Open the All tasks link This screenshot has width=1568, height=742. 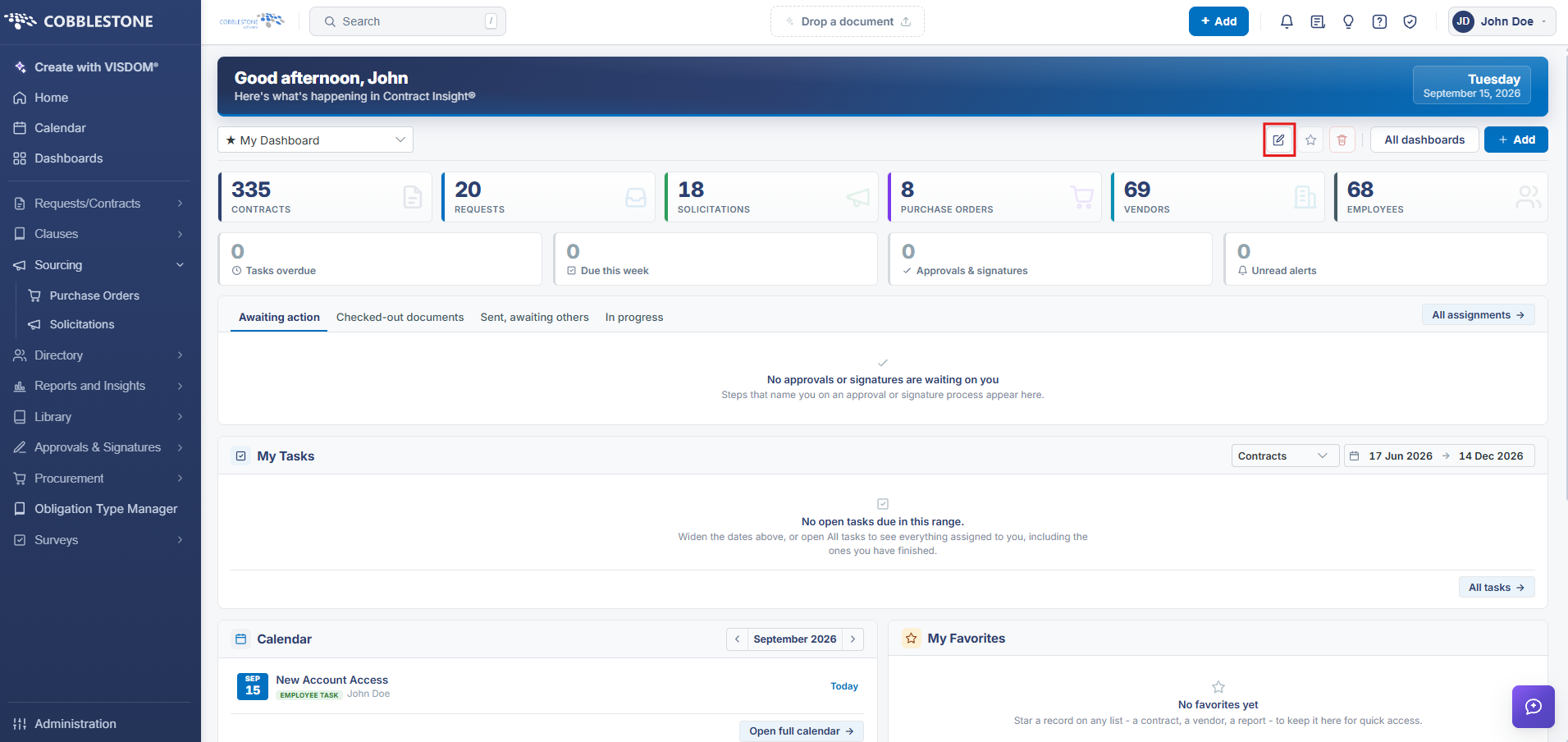click(x=1496, y=587)
